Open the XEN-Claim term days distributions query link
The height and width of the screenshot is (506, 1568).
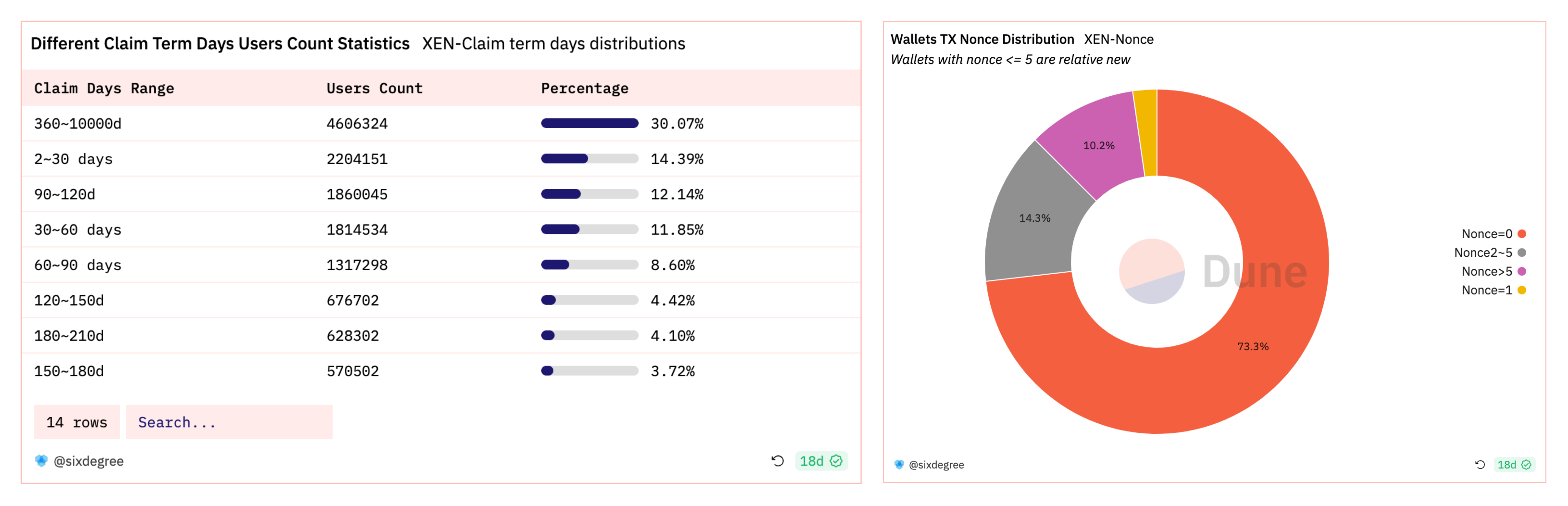click(553, 44)
